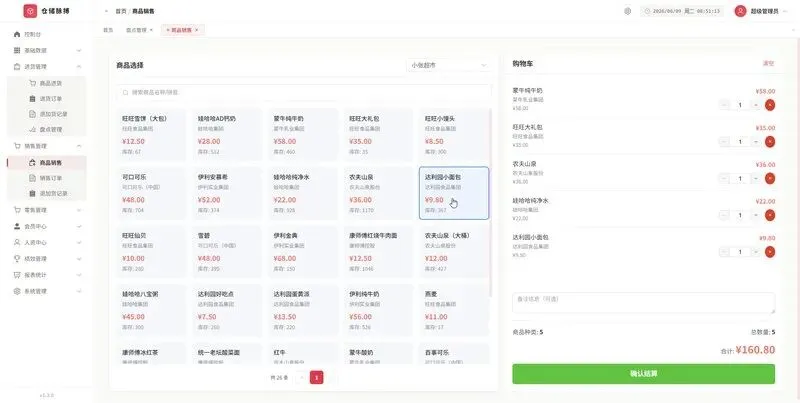
Task: Collapse the 进货管理 menu chevron
Action: (x=79, y=67)
